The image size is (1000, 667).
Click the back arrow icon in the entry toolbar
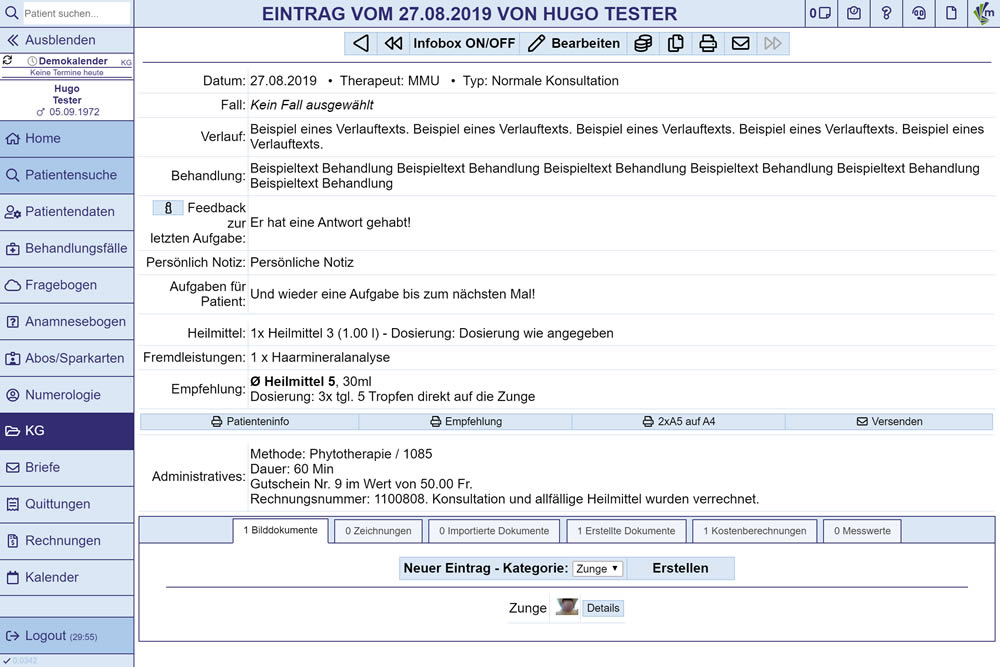coord(361,43)
